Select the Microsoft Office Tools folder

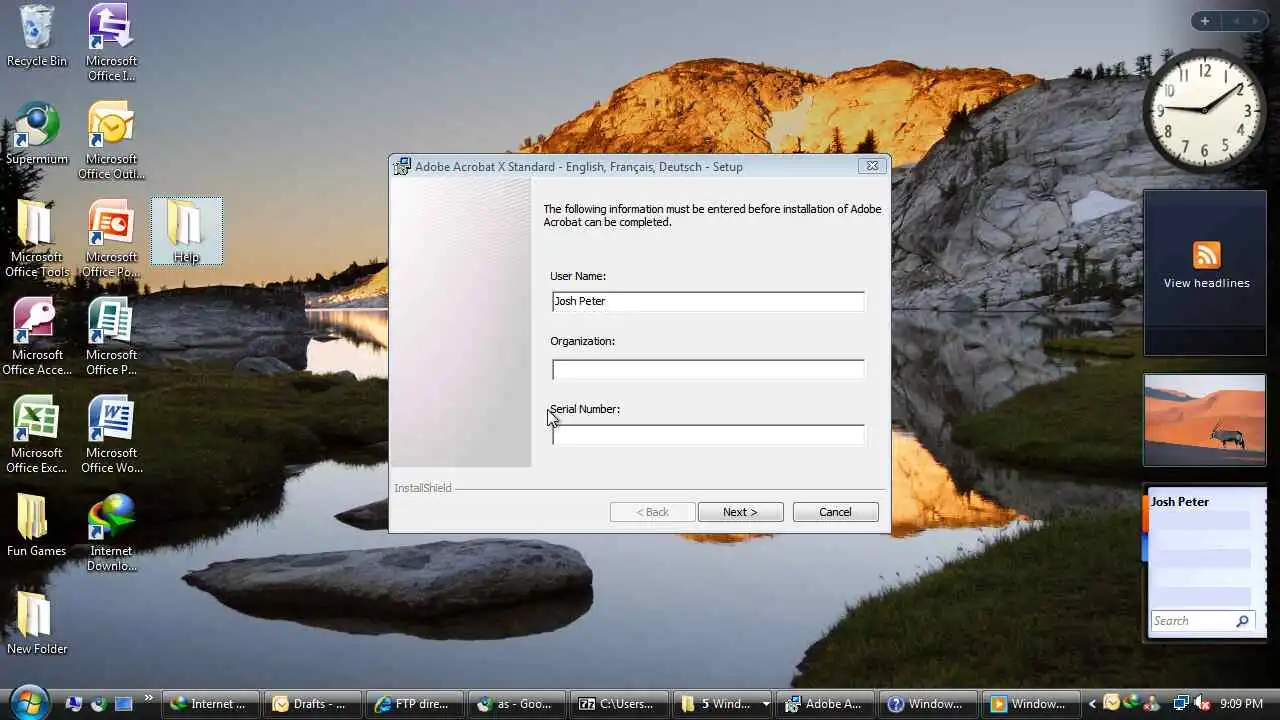[37, 239]
